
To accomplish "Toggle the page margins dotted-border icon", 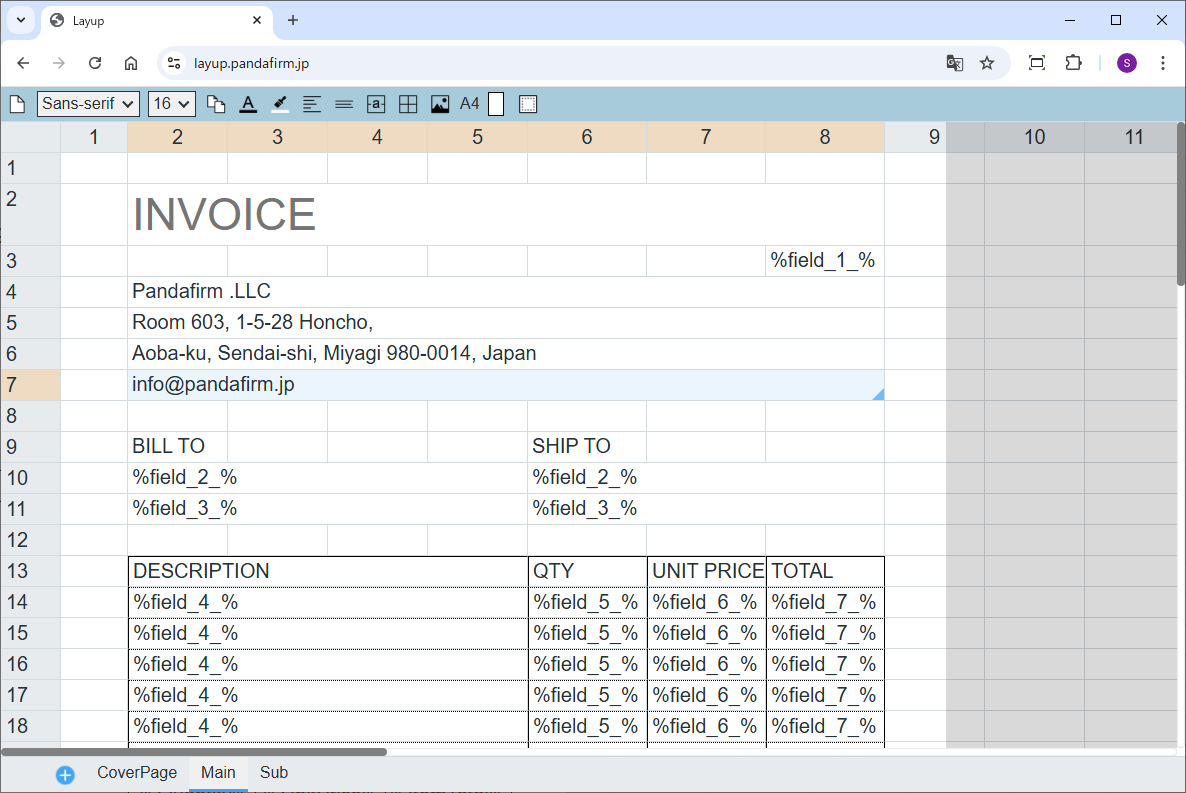I will click(x=528, y=104).
